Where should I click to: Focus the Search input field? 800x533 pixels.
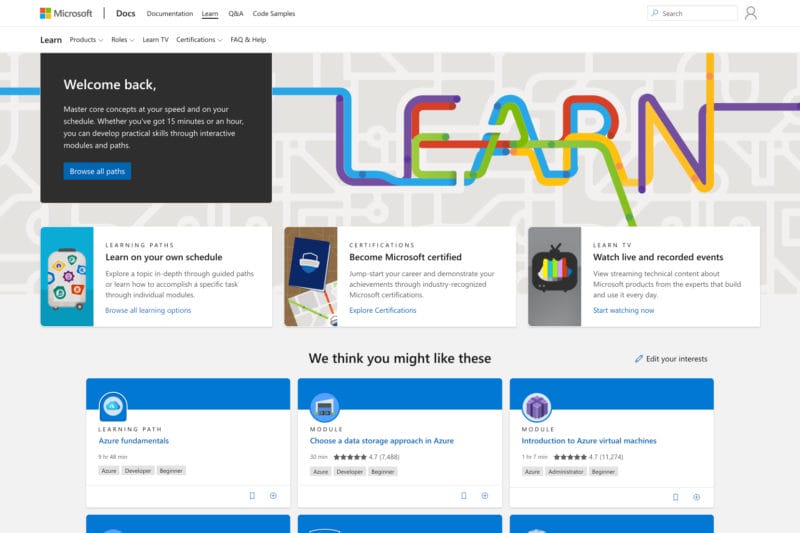click(x=697, y=13)
